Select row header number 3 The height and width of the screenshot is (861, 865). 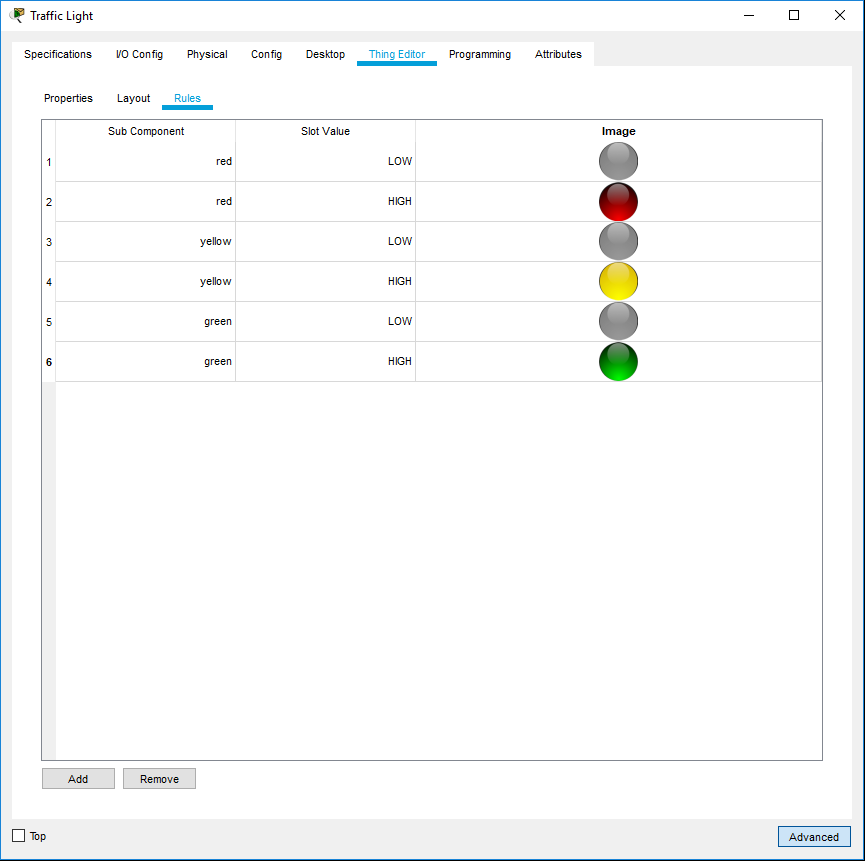tap(49, 242)
